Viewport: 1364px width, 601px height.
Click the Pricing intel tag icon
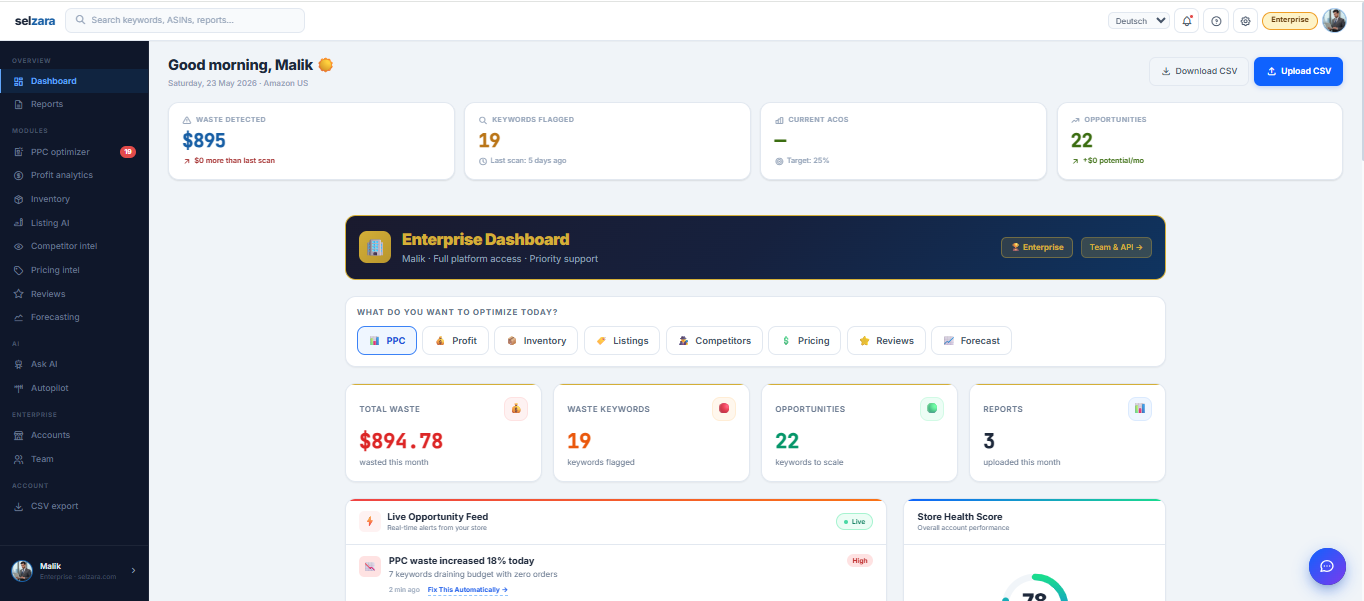point(19,270)
